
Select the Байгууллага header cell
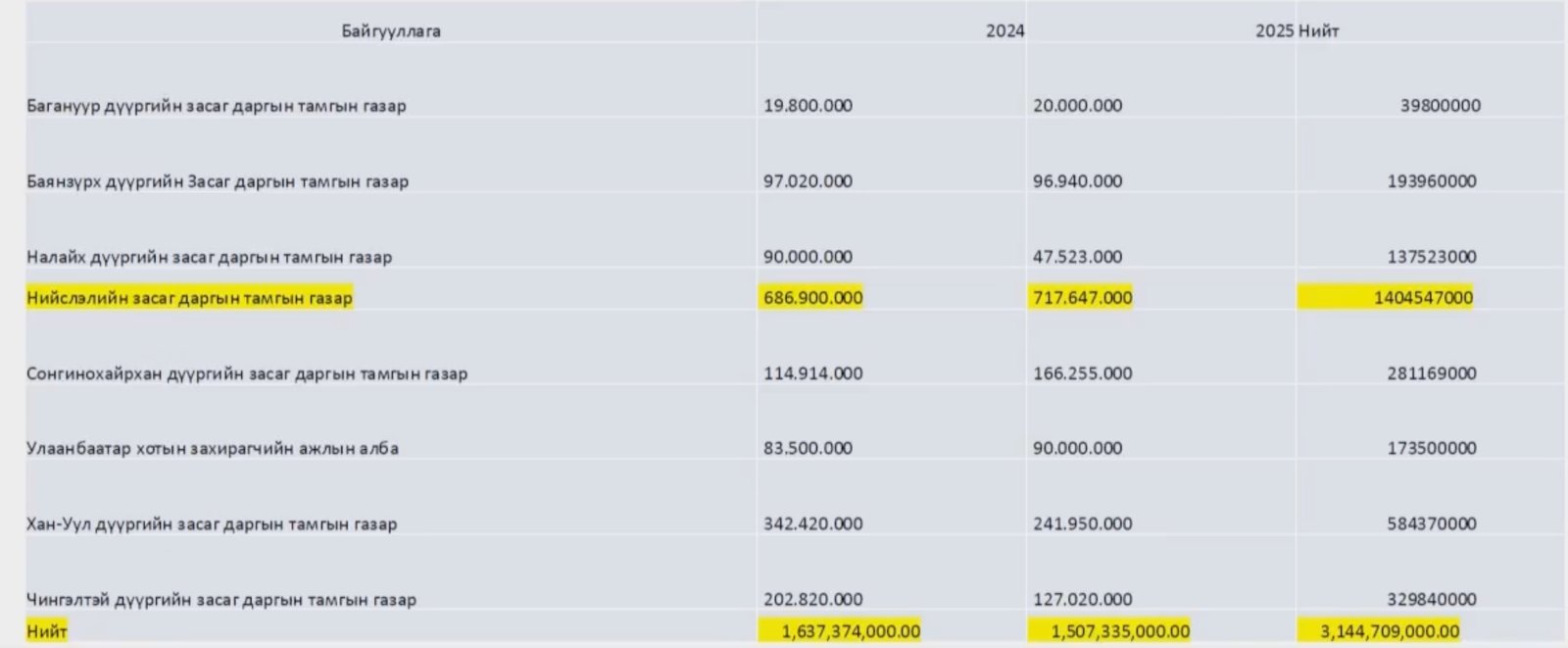pos(391,30)
